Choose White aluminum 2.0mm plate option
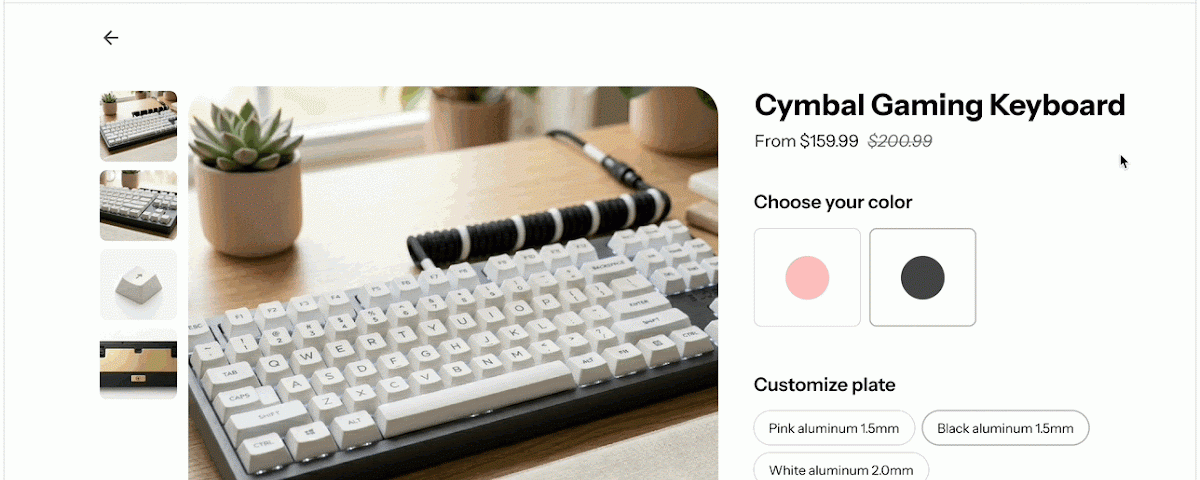 click(x=841, y=468)
